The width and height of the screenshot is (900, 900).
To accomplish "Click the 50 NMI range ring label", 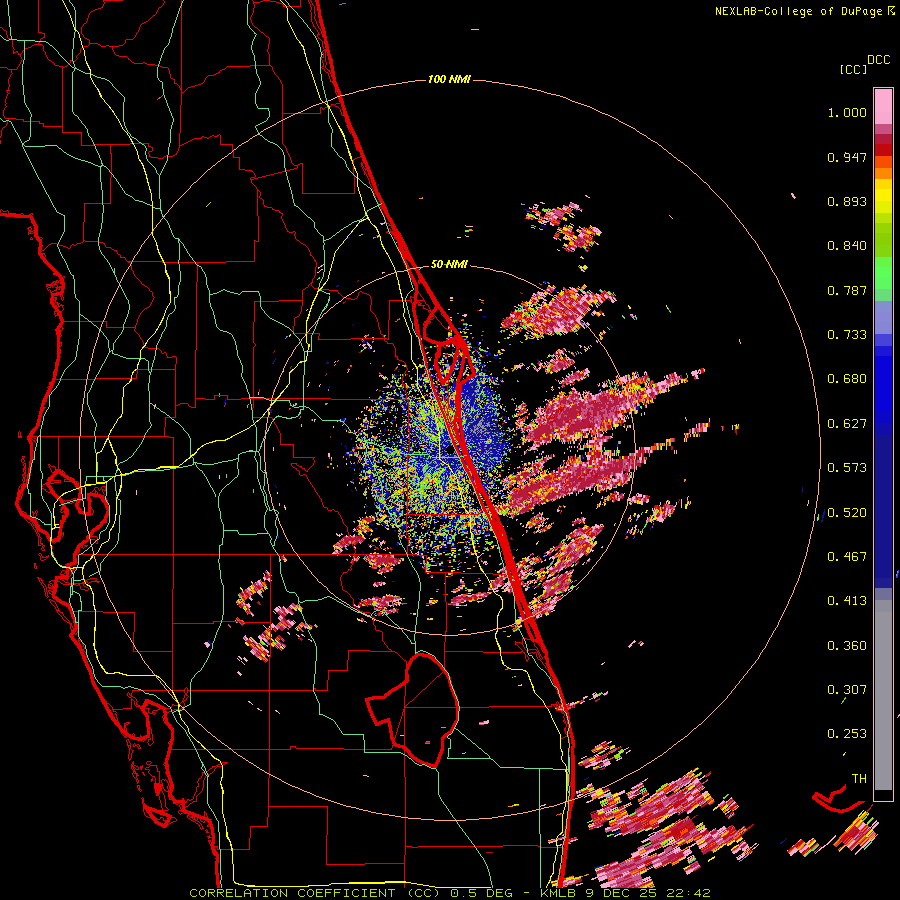I will click(x=449, y=264).
